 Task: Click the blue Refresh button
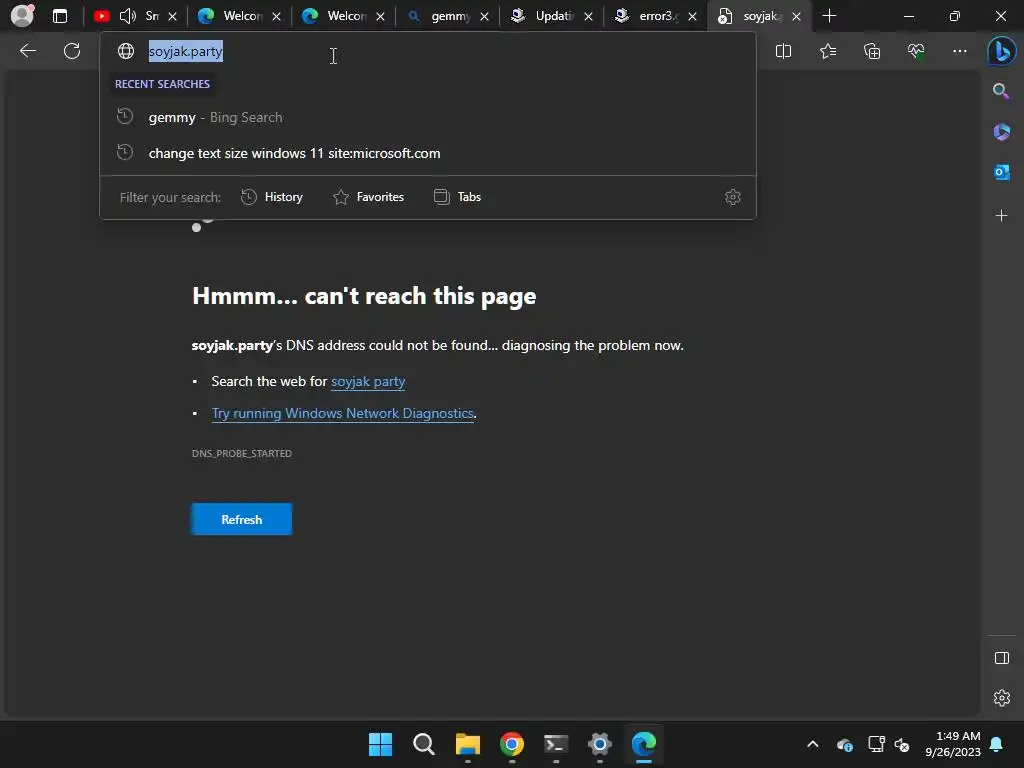(x=242, y=519)
